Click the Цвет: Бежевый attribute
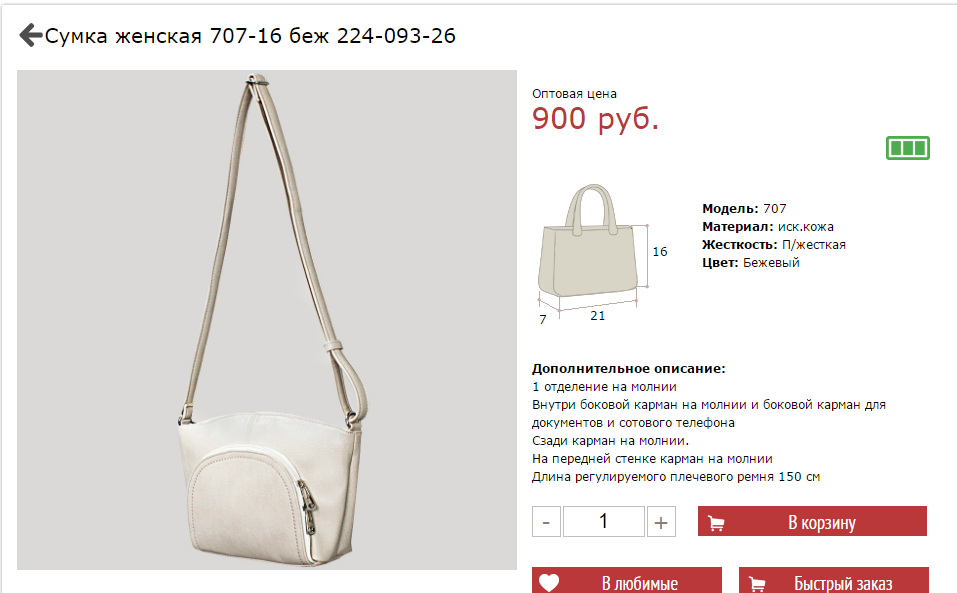This screenshot has height=593, width=957. tap(751, 263)
